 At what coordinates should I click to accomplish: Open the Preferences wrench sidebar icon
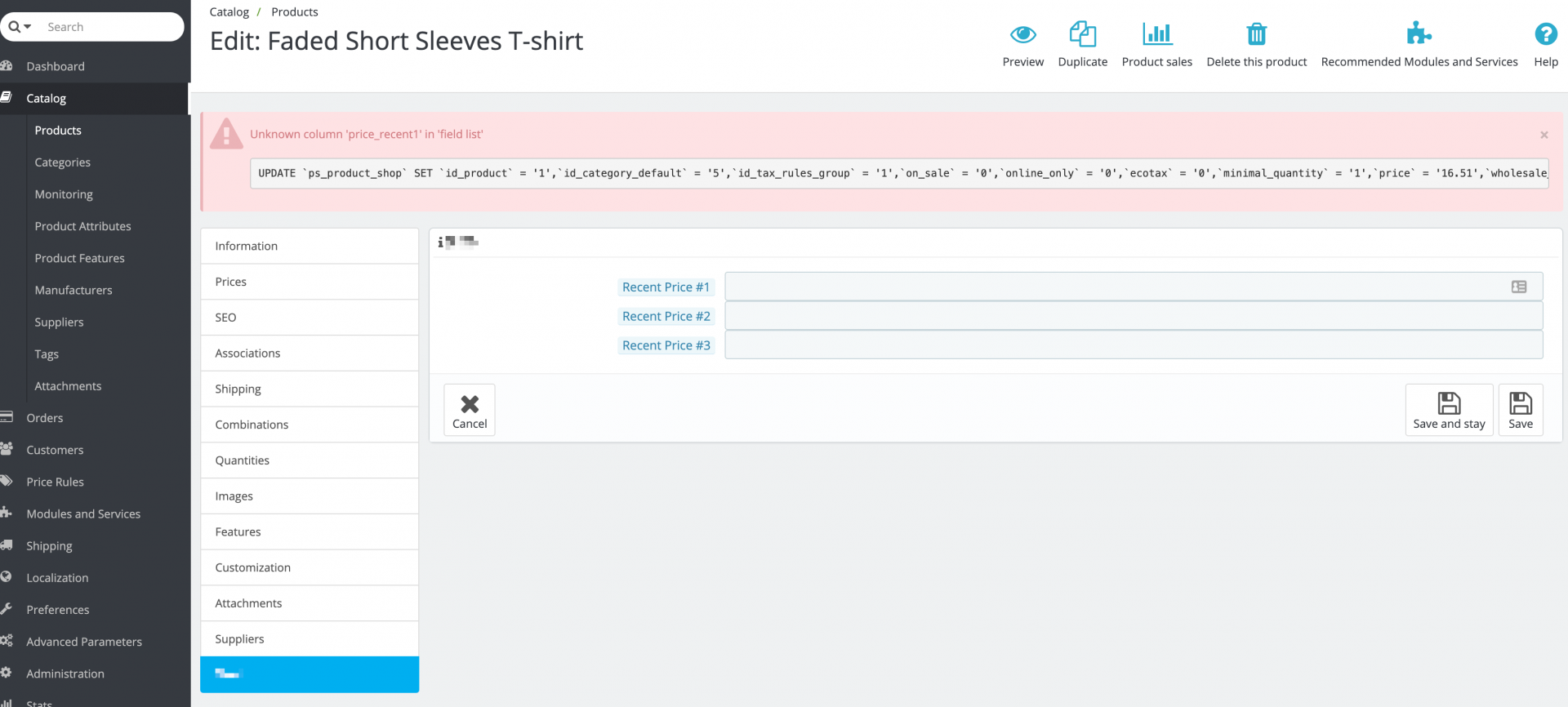(7, 608)
